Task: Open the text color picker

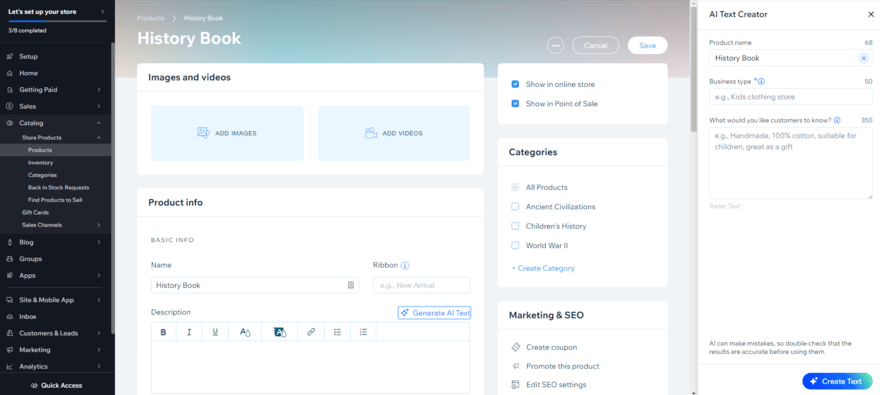Action: [245, 332]
